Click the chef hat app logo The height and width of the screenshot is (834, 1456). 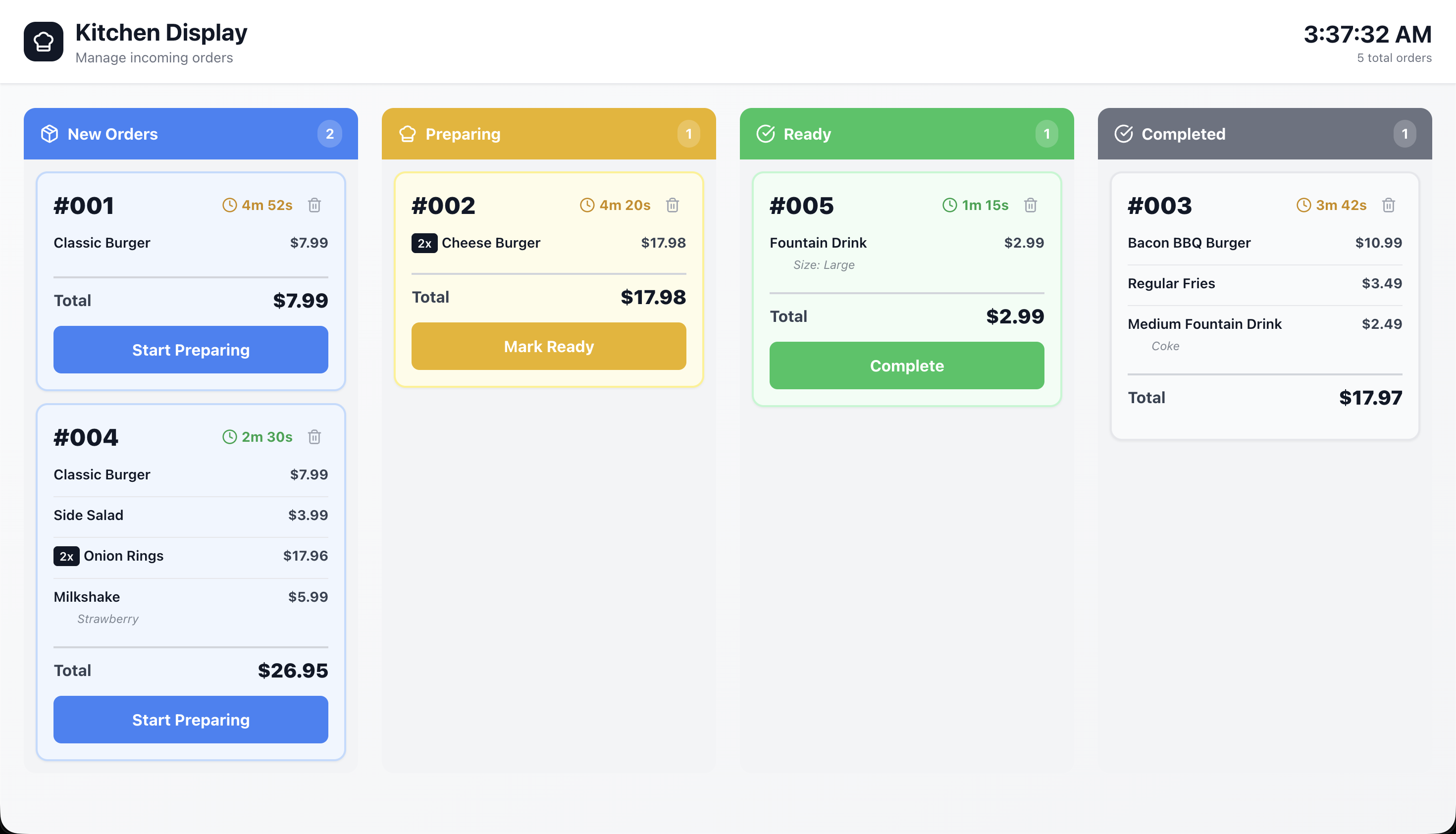44,42
